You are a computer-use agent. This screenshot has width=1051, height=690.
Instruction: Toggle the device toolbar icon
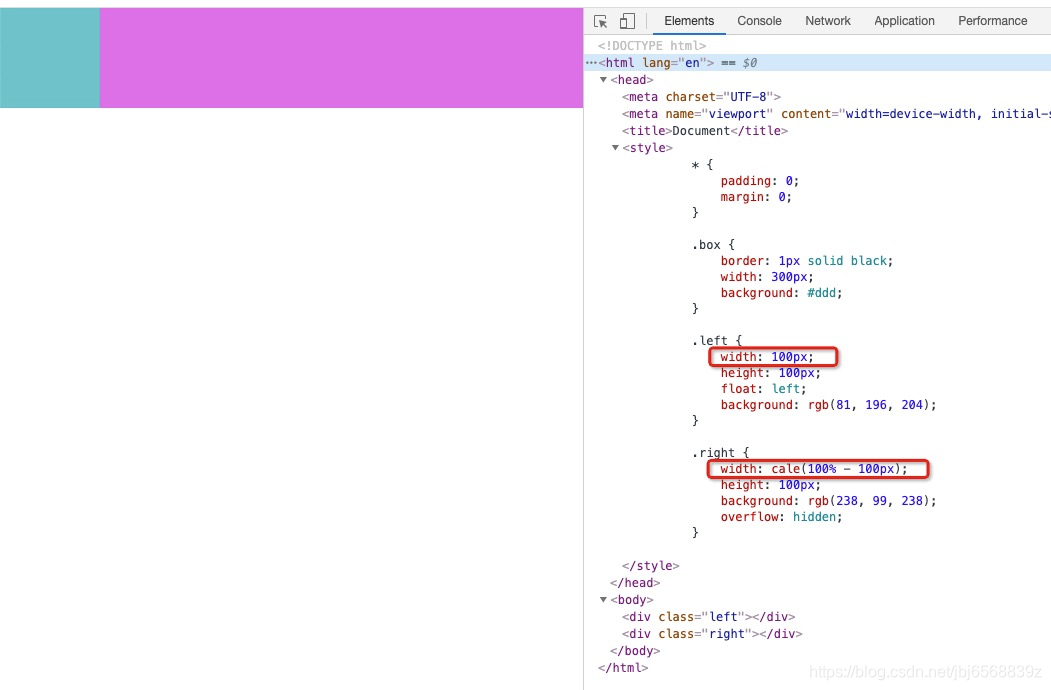[627, 21]
